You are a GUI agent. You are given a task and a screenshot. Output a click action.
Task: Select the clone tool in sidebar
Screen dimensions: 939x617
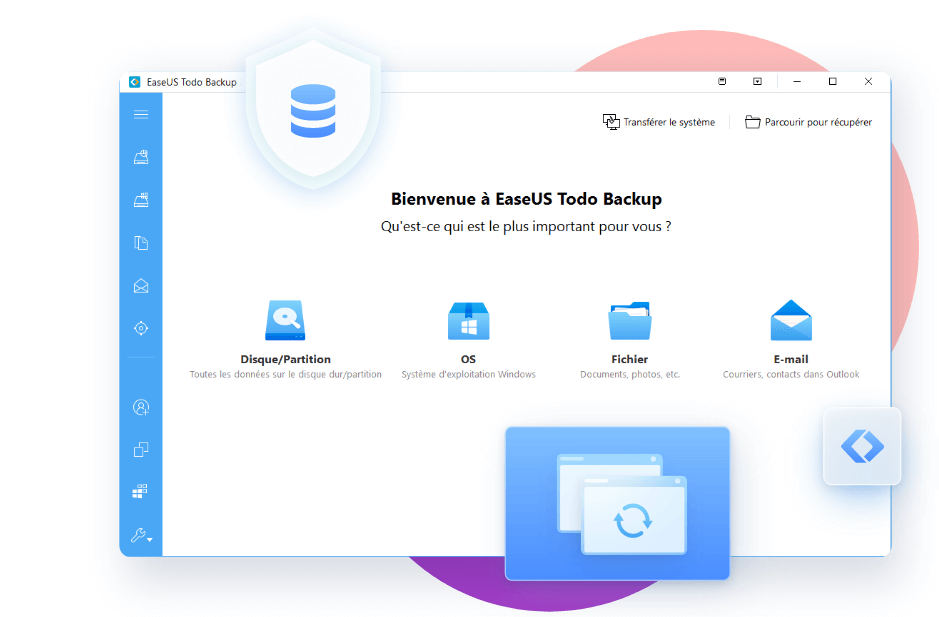pos(141,450)
